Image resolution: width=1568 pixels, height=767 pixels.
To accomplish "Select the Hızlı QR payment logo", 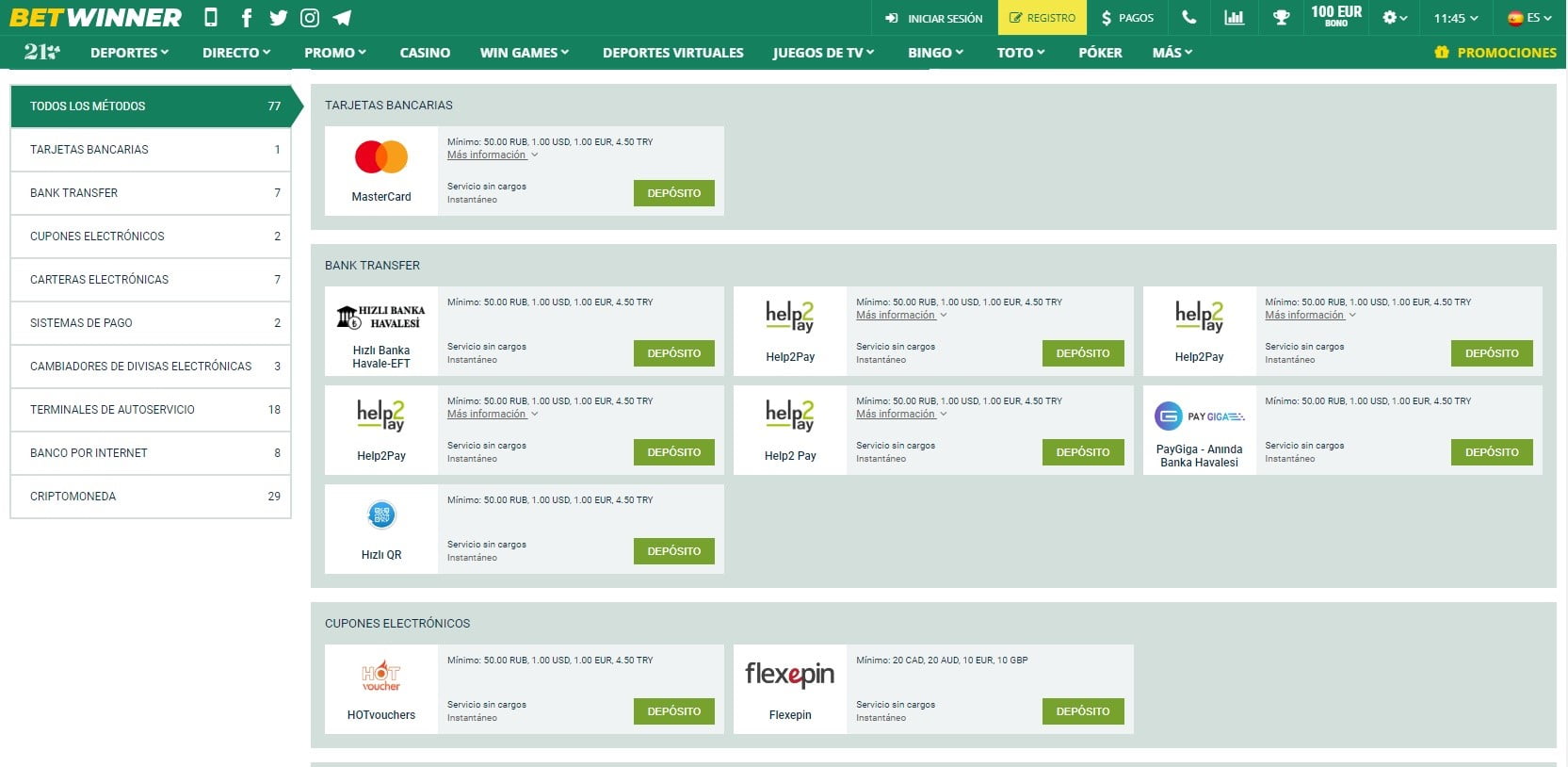I will (x=381, y=515).
